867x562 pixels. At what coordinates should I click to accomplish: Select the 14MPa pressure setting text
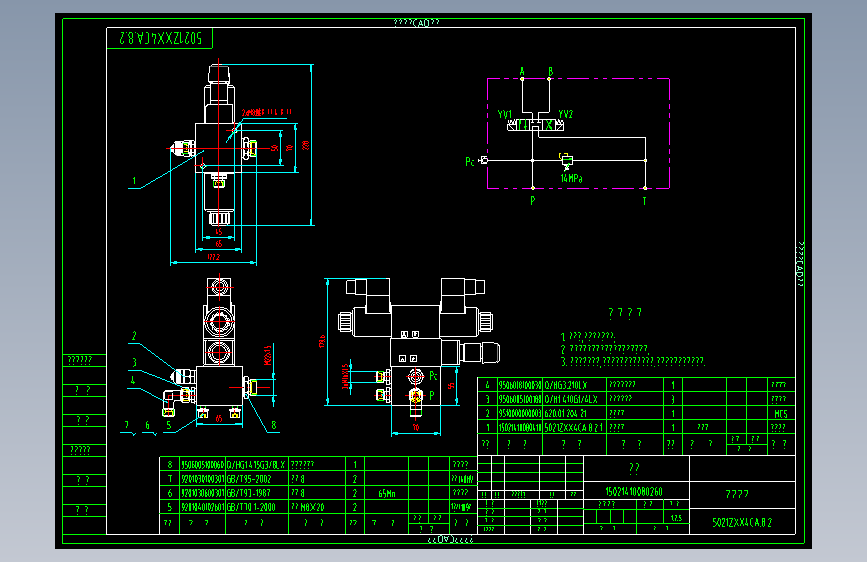click(x=571, y=178)
